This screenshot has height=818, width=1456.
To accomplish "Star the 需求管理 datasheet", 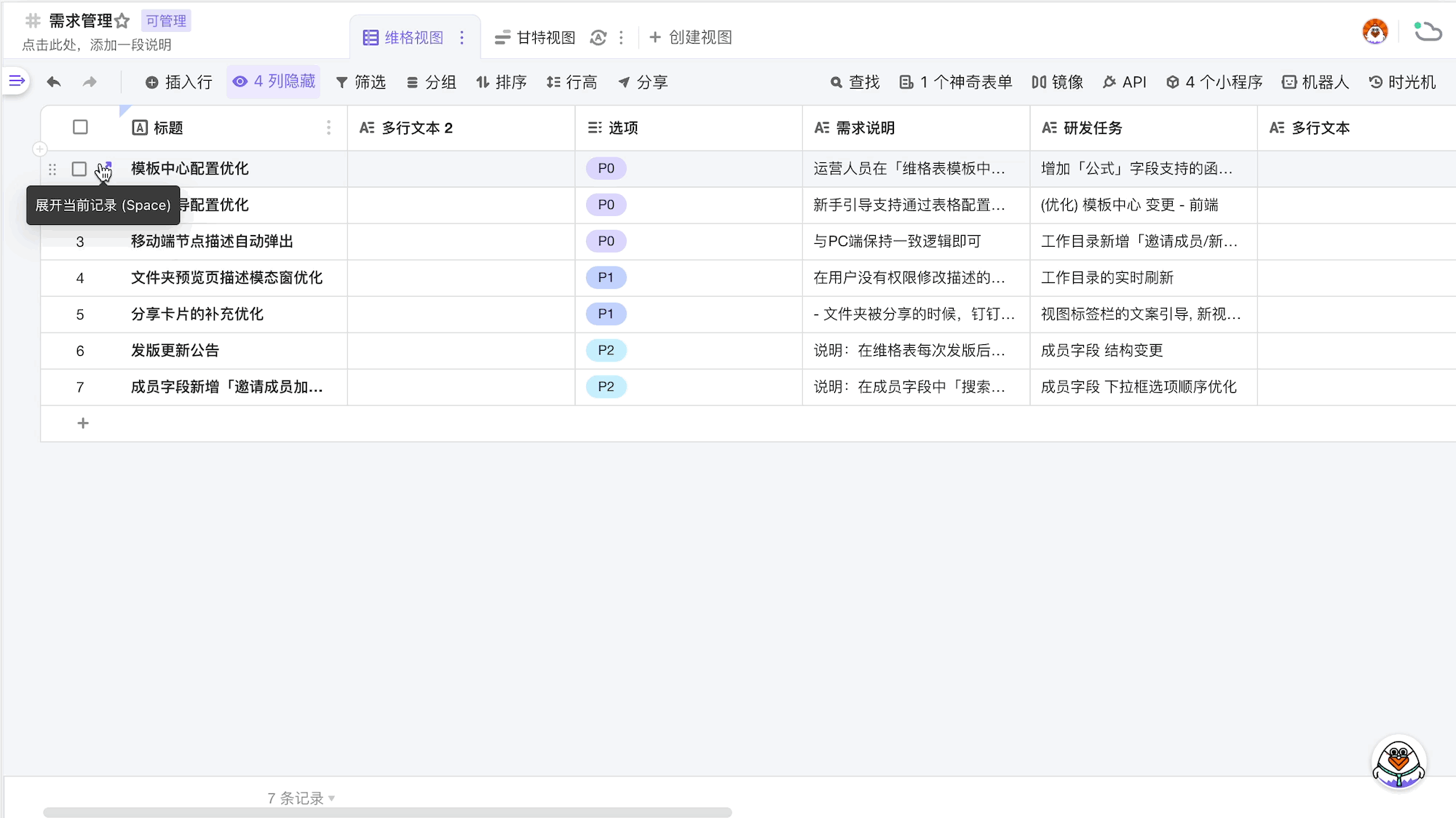I will pos(122,21).
